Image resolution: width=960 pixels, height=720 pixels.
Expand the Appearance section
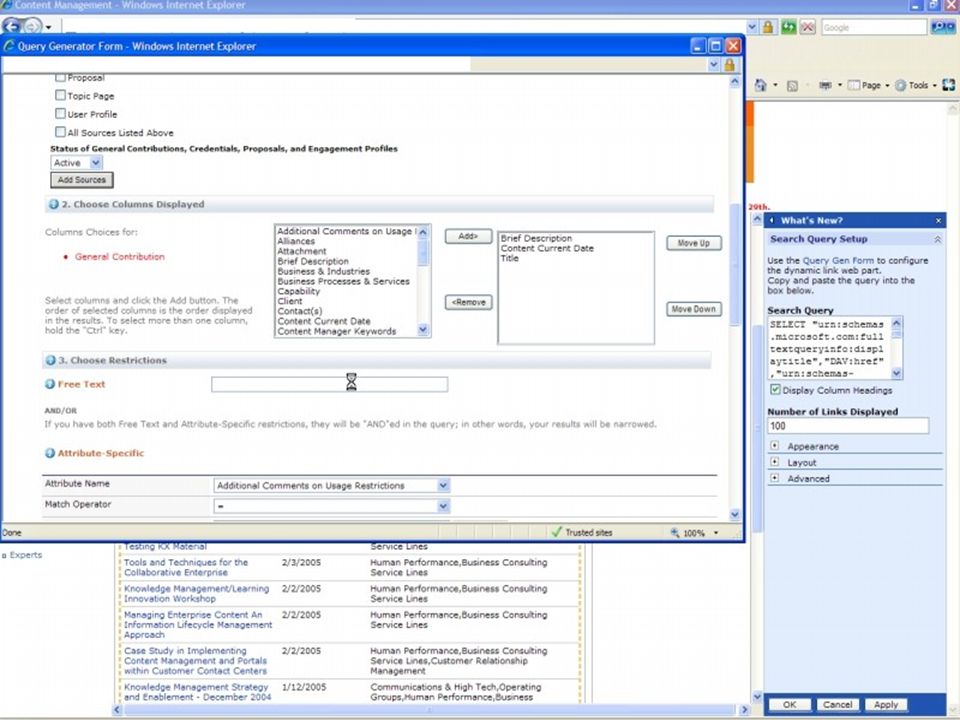click(x=774, y=446)
